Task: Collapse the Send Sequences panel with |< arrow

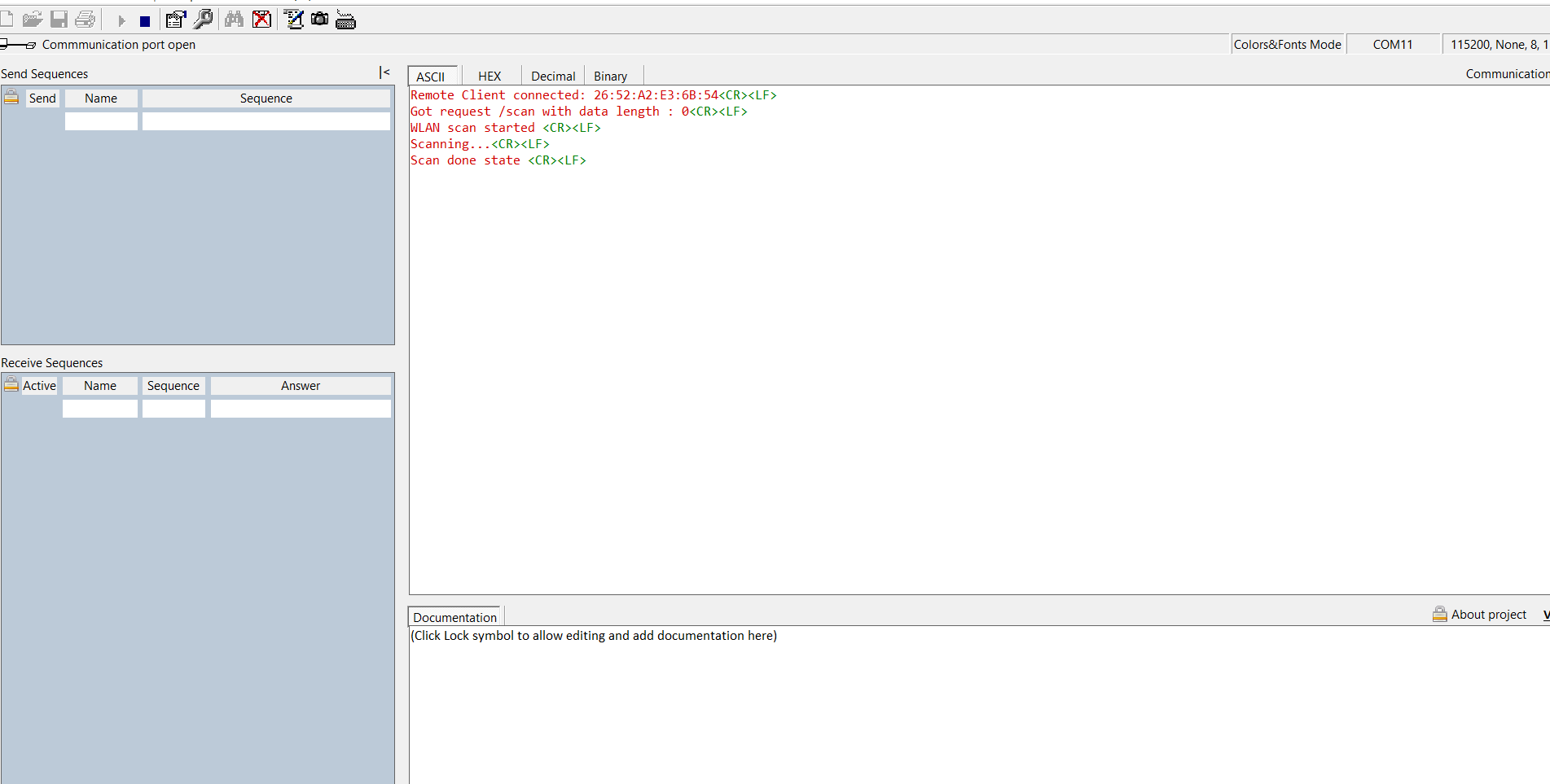Action: 384,73
